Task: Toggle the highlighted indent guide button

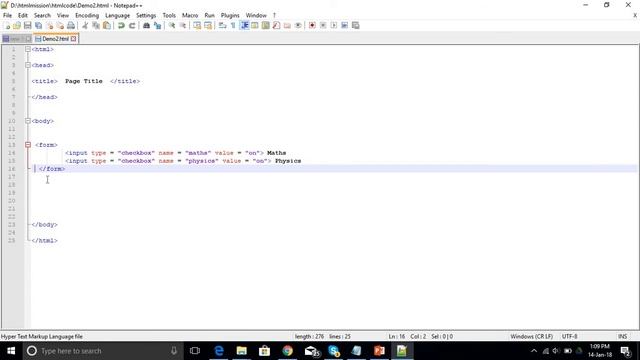Action: click(x=244, y=25)
